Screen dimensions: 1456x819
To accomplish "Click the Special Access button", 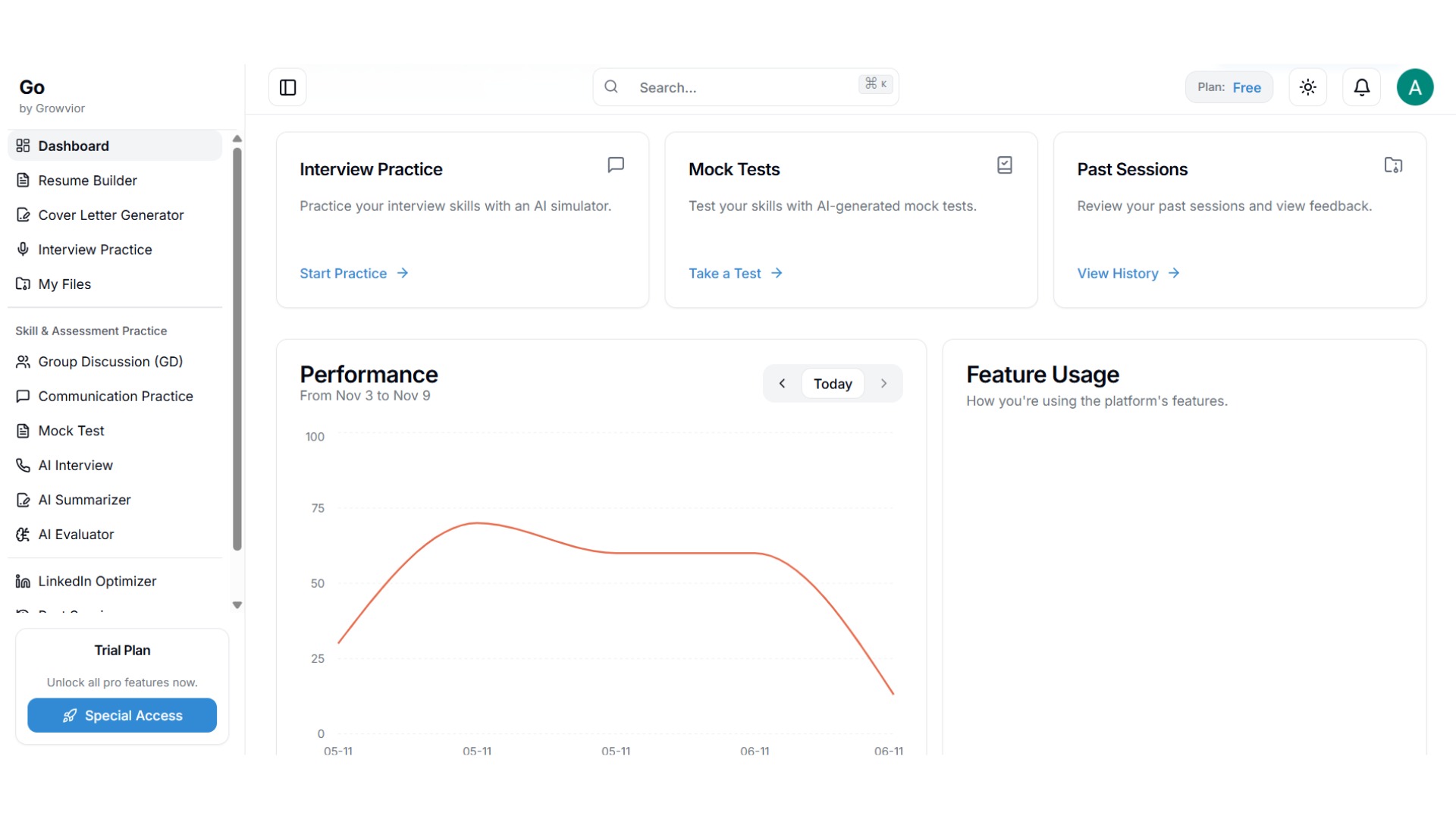I will point(121,715).
